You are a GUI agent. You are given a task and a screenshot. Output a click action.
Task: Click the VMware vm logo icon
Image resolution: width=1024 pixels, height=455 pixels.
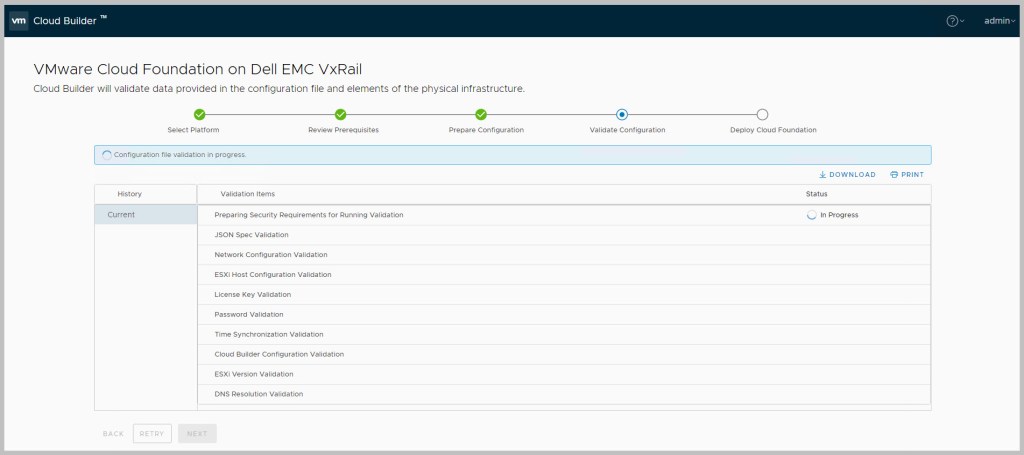pos(18,20)
